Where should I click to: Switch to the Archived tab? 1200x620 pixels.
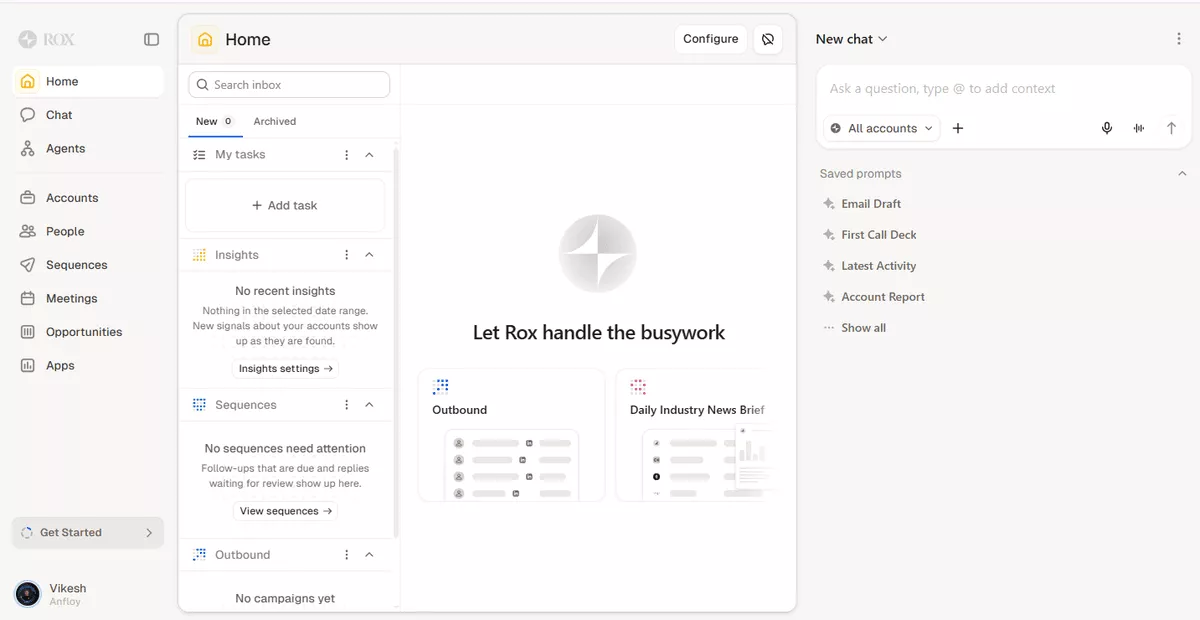275,121
